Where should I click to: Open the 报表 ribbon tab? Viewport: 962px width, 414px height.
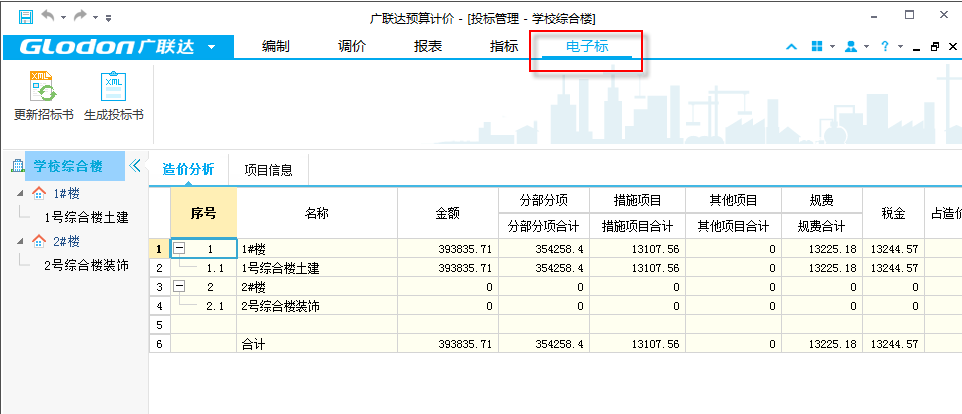click(x=428, y=46)
